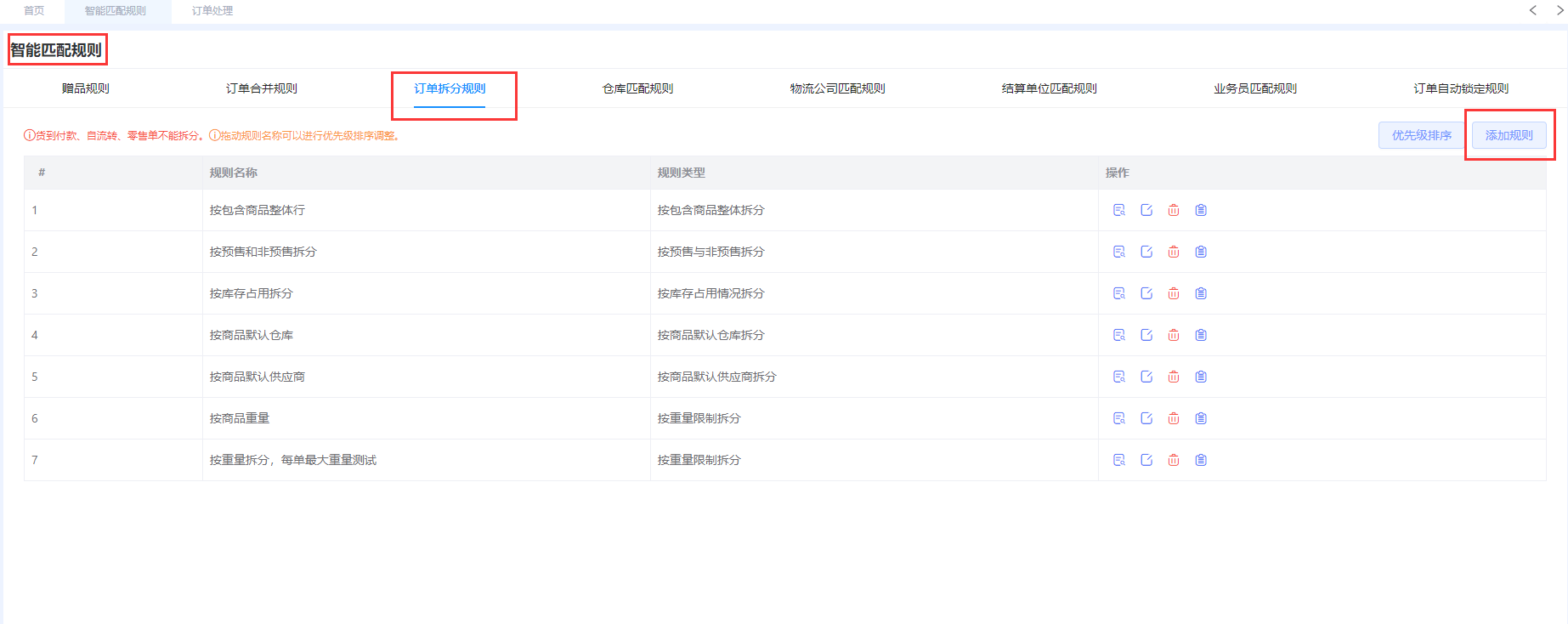Select rule name 按商品默认仓库

pos(252,335)
